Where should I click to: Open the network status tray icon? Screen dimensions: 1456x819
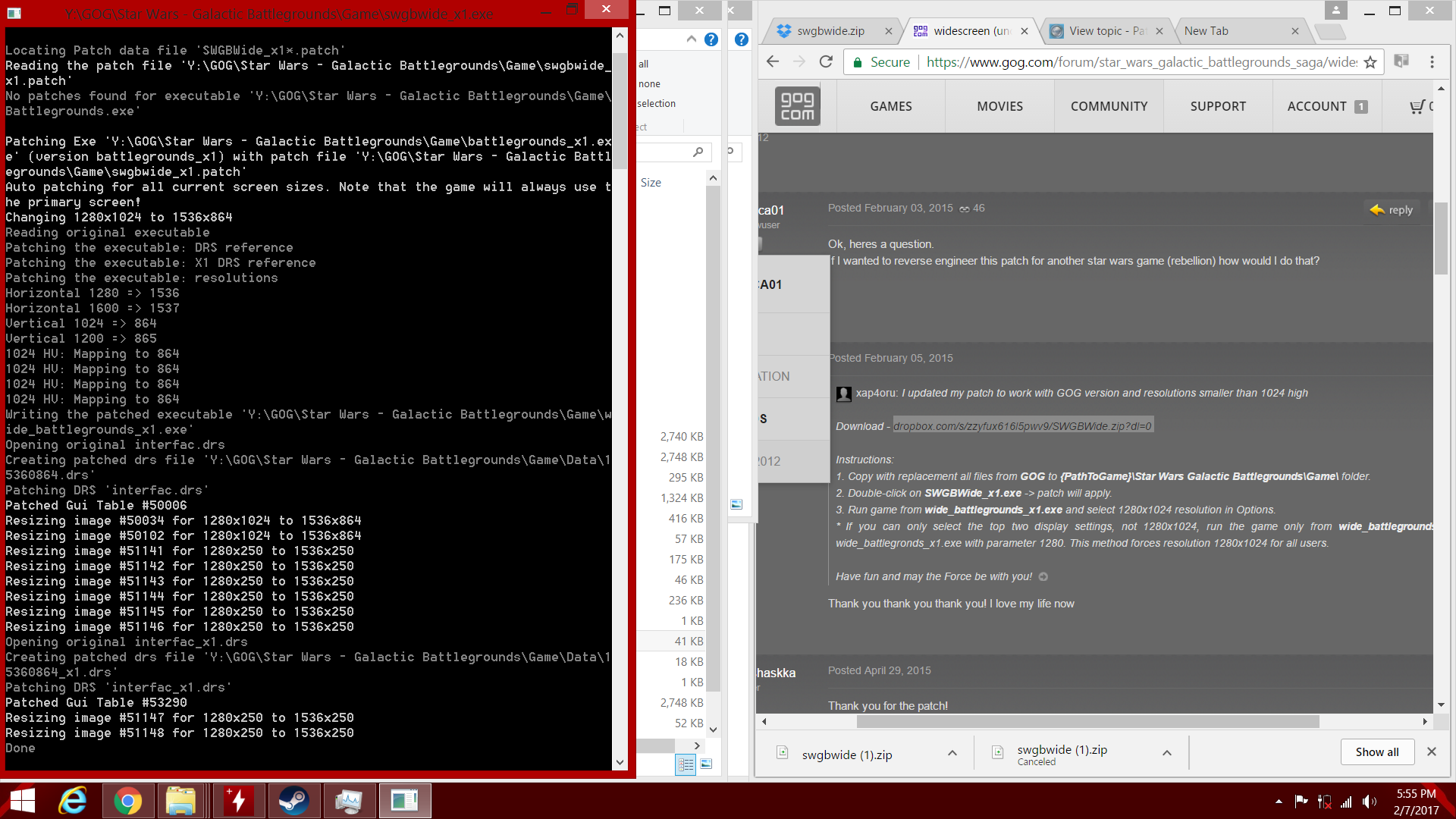[x=1347, y=802]
